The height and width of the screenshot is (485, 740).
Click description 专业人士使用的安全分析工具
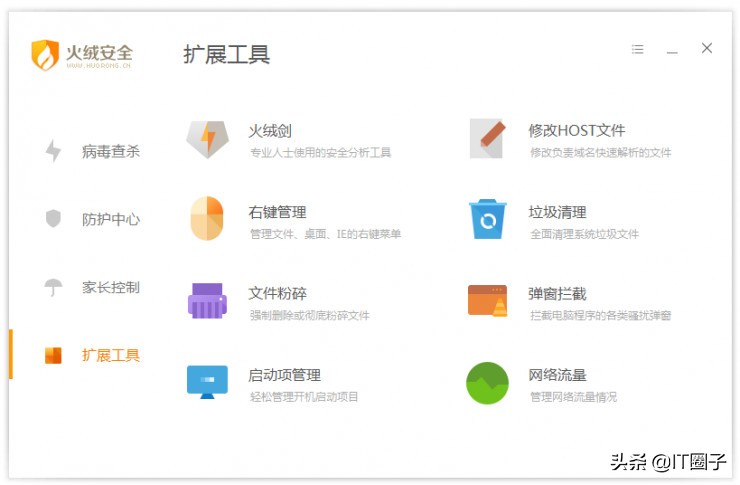point(320,152)
